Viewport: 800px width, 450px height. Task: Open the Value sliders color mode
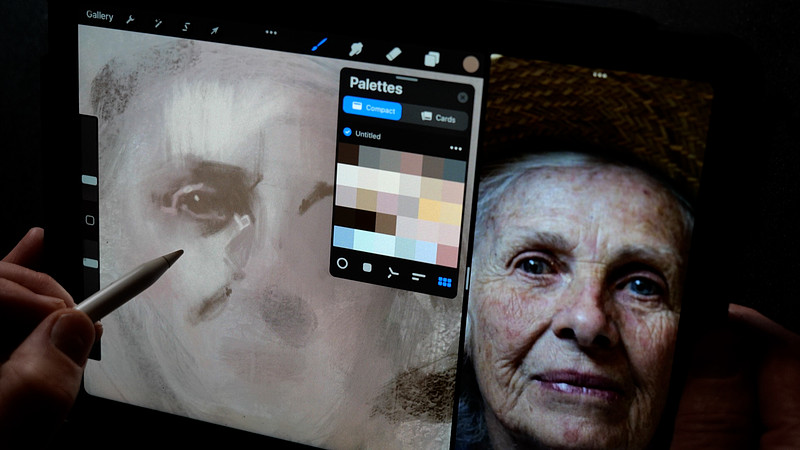pyautogui.click(x=418, y=277)
